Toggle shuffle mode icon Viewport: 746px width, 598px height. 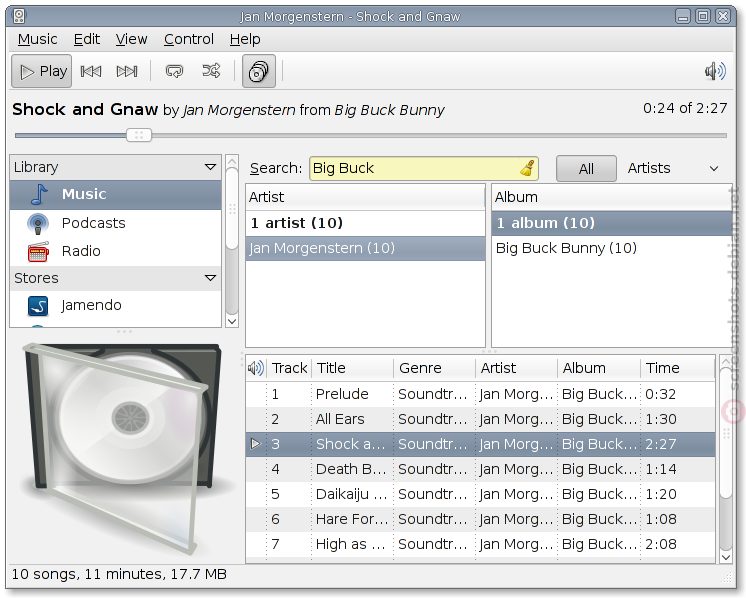click(x=211, y=71)
